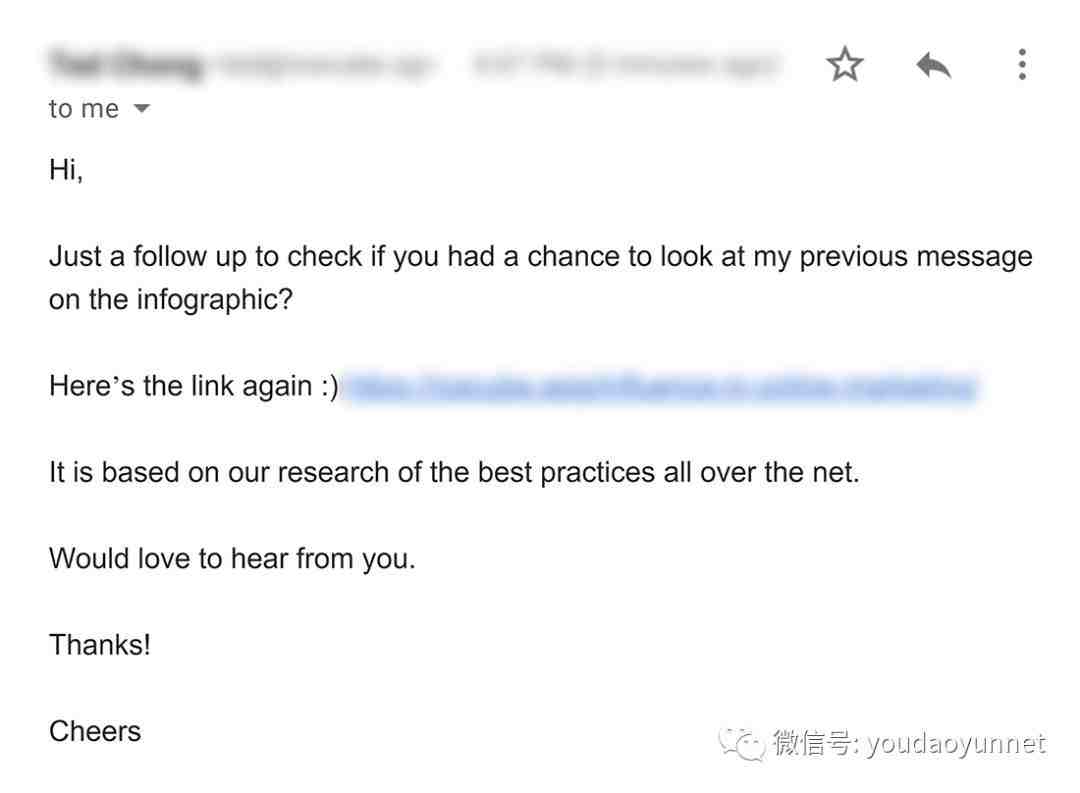
Task: Click the WeChat logo in the watermark
Action: click(x=742, y=744)
